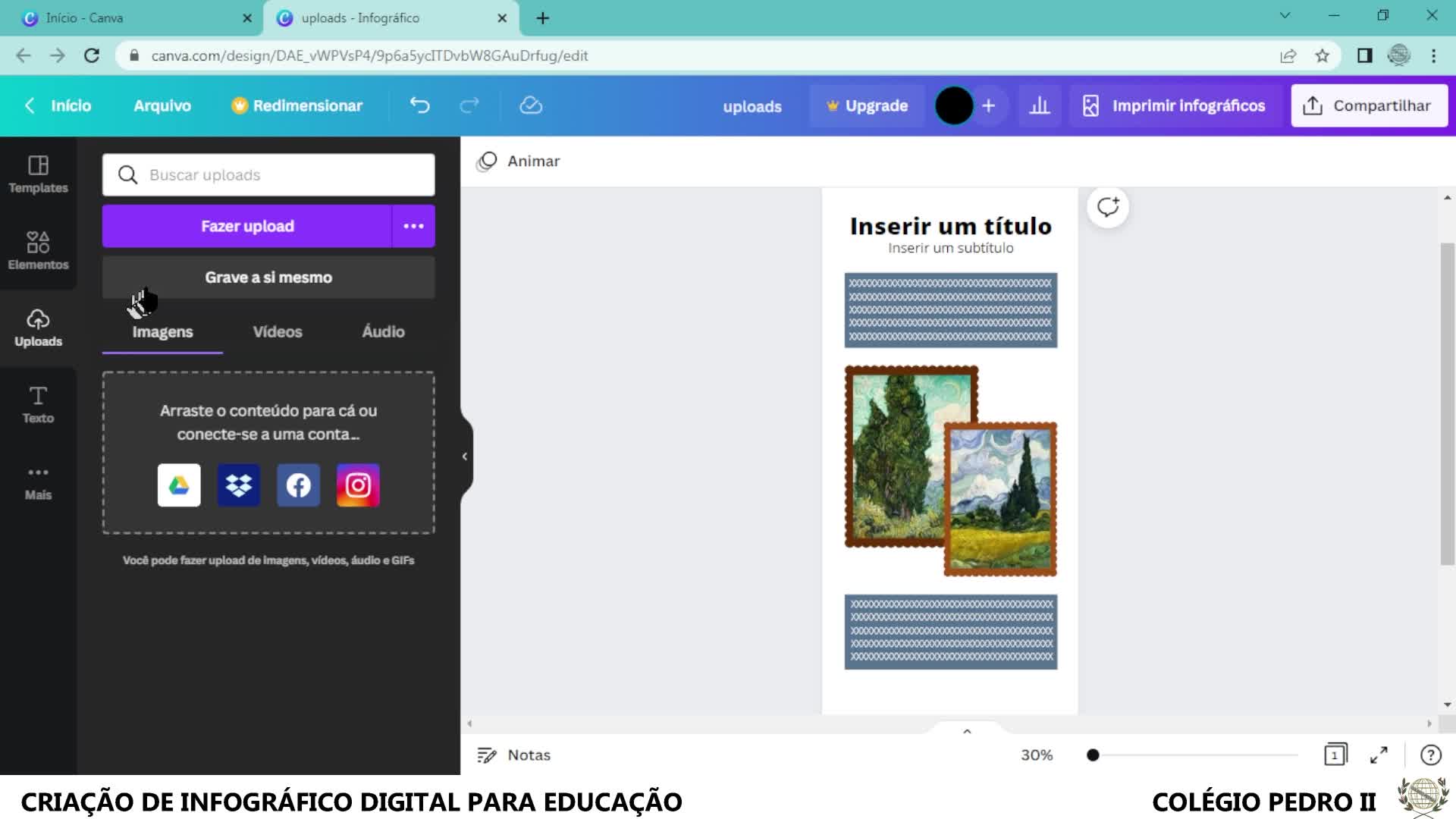The image size is (1456, 819).
Task: Connect Instagram account
Action: [x=358, y=485]
